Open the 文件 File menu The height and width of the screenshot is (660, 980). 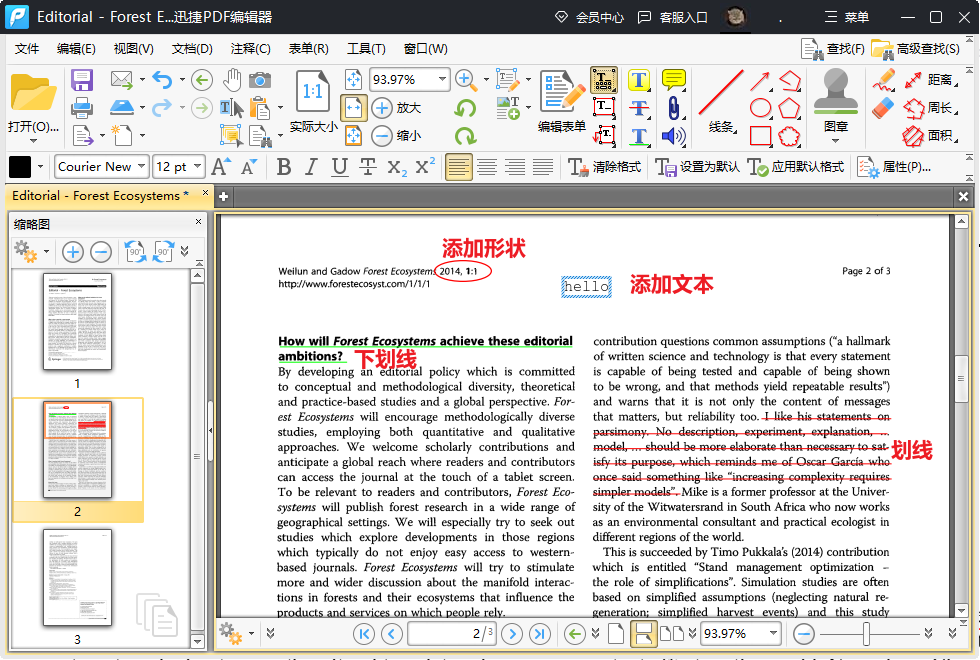[27, 49]
